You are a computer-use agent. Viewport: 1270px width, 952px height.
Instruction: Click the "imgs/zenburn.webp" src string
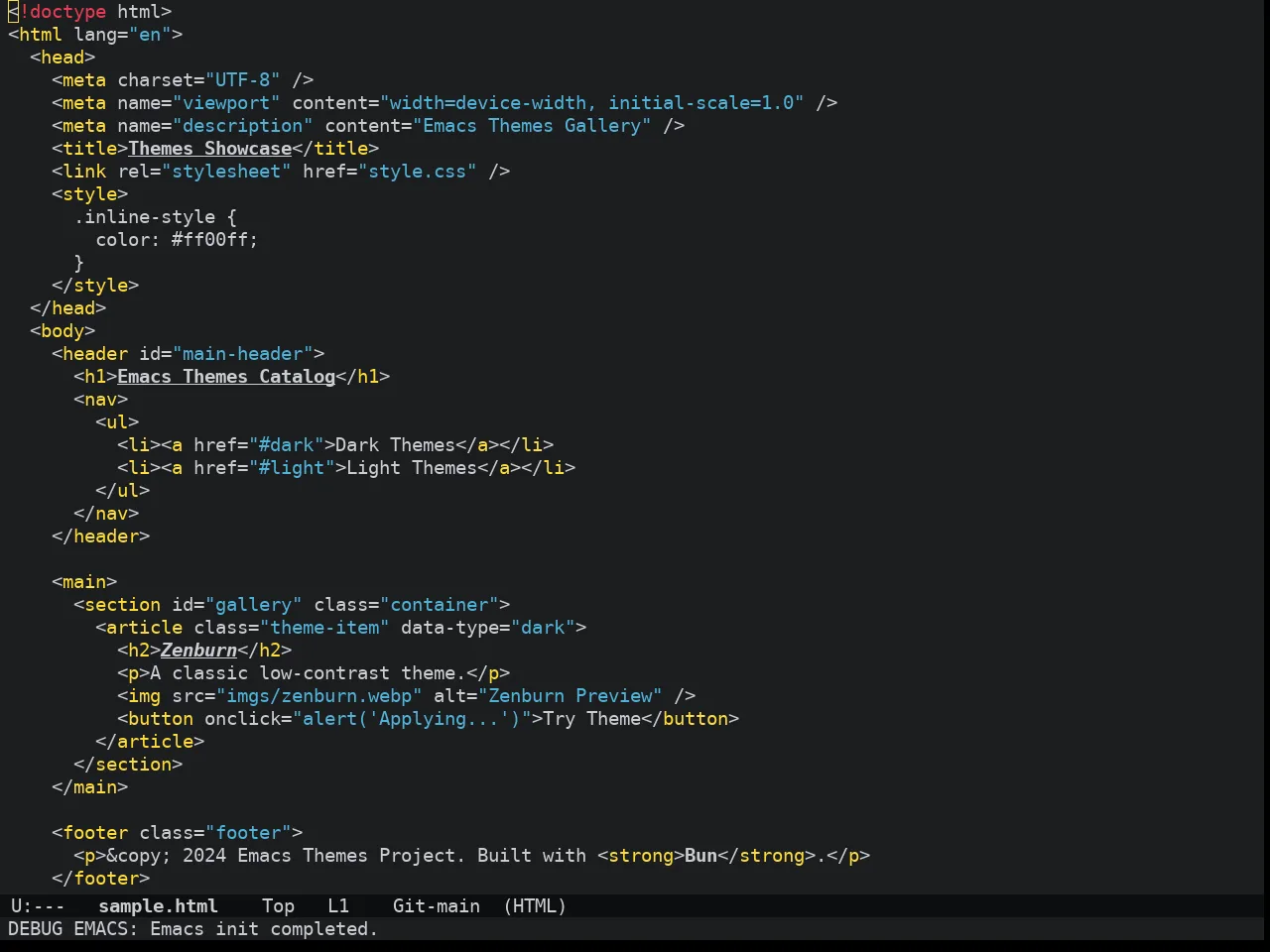pos(319,696)
